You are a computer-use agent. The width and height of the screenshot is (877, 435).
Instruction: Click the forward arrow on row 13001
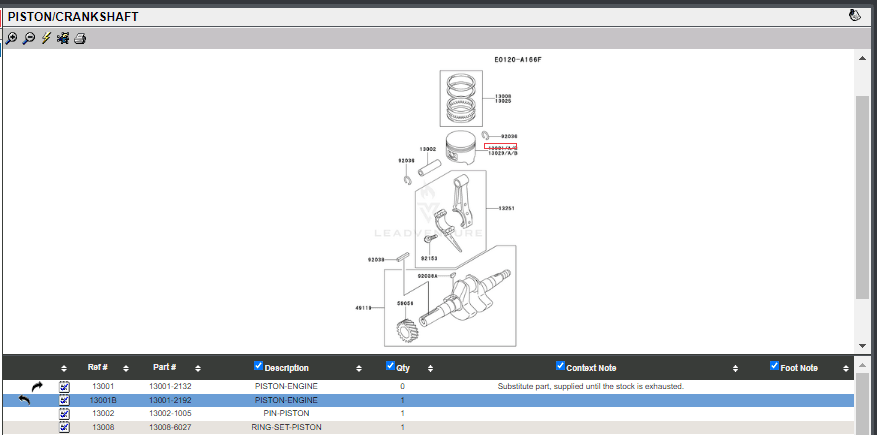coord(38,386)
